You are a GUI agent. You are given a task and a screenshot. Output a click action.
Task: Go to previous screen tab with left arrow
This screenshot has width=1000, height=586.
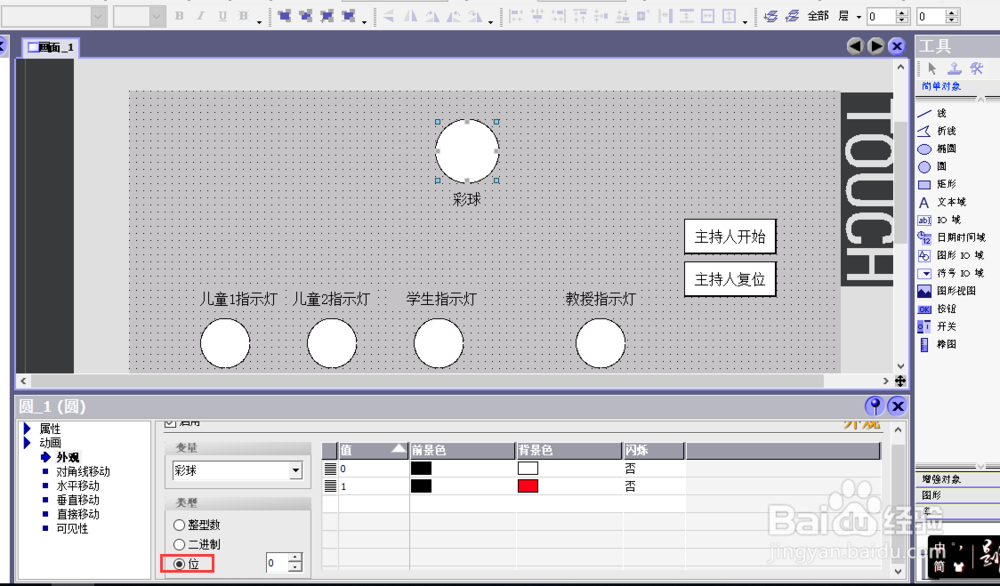point(855,46)
